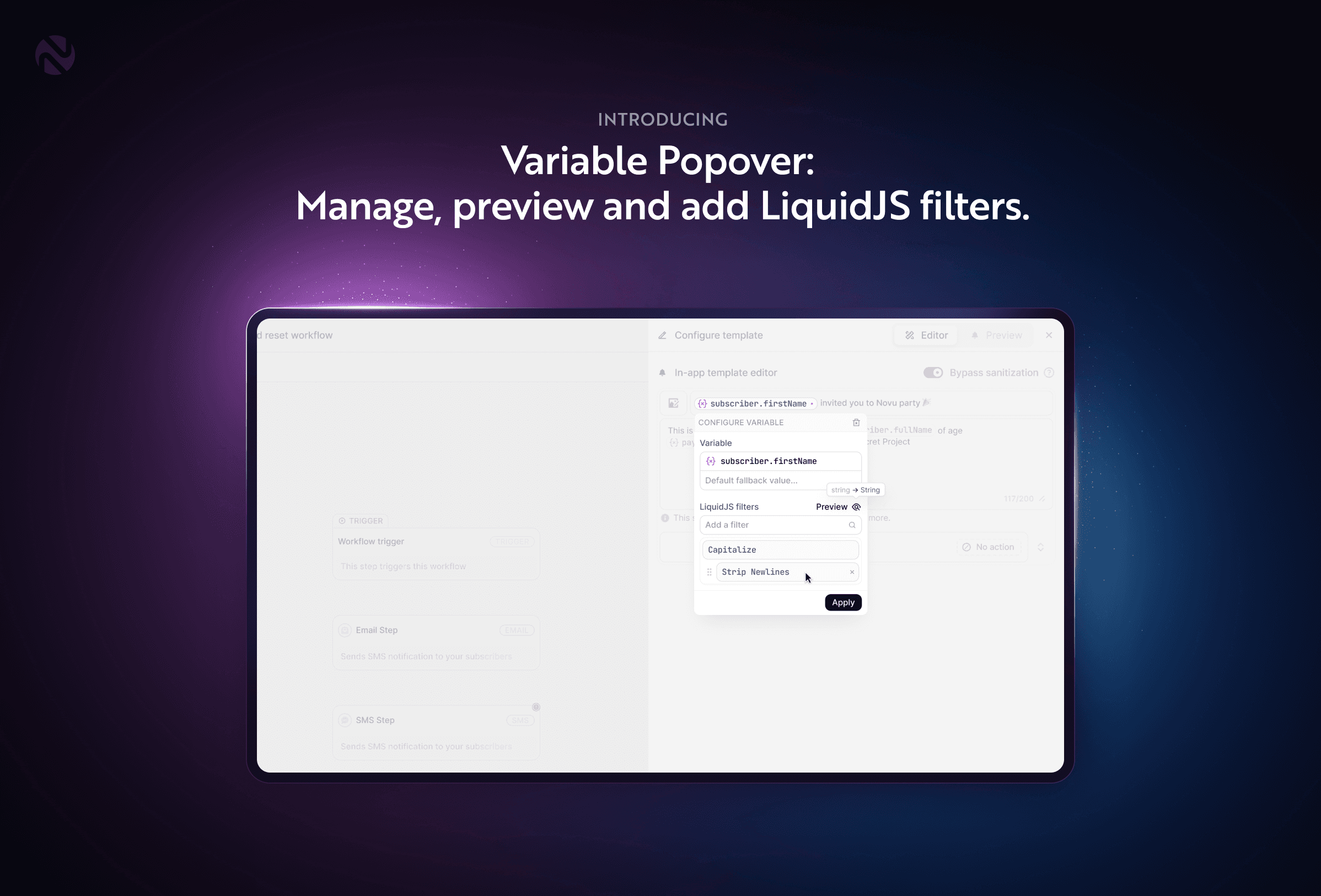Click the Default fallback value input field
This screenshot has height=896, width=1321.
(780, 480)
